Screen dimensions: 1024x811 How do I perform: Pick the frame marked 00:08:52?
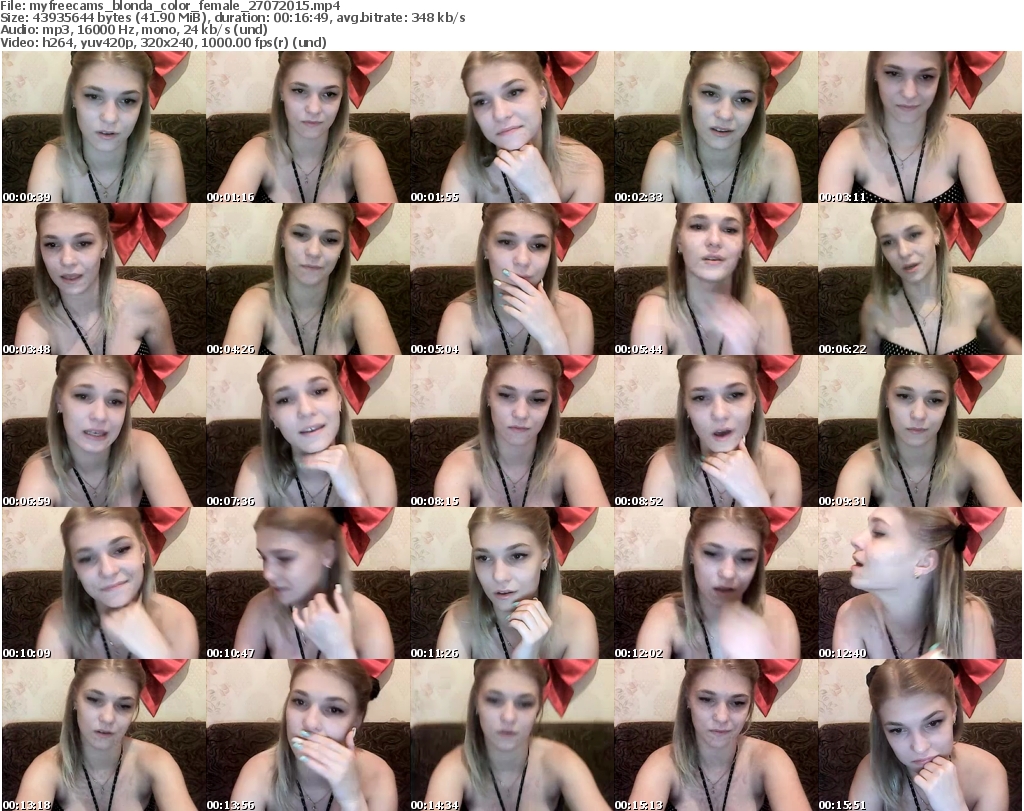pos(716,431)
